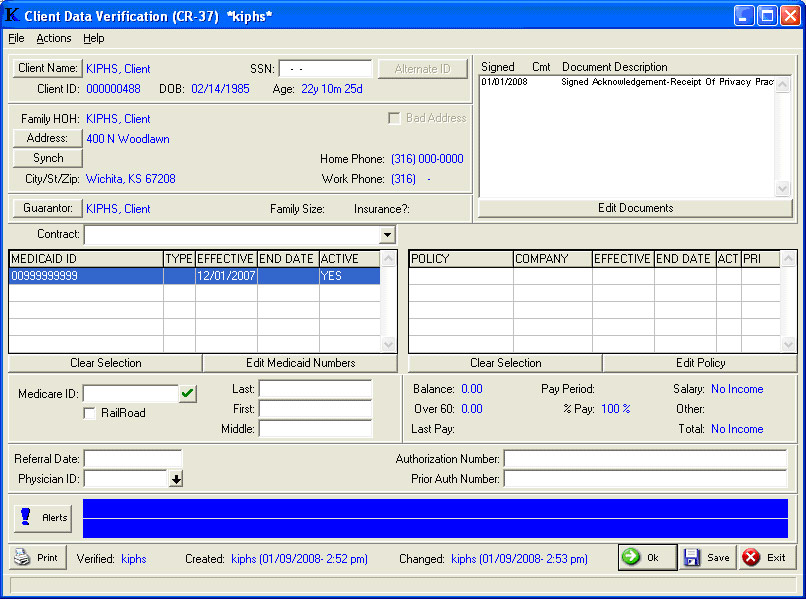Click the blue alerts display bar
This screenshot has width=806, height=600.
(x=435, y=518)
